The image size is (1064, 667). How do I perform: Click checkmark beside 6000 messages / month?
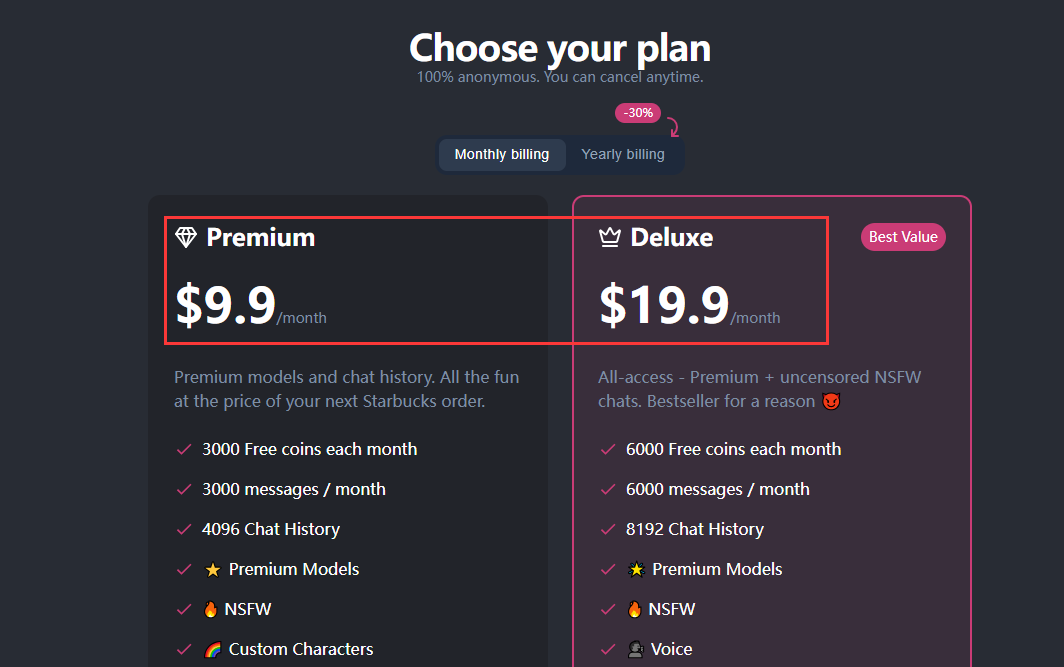click(608, 489)
